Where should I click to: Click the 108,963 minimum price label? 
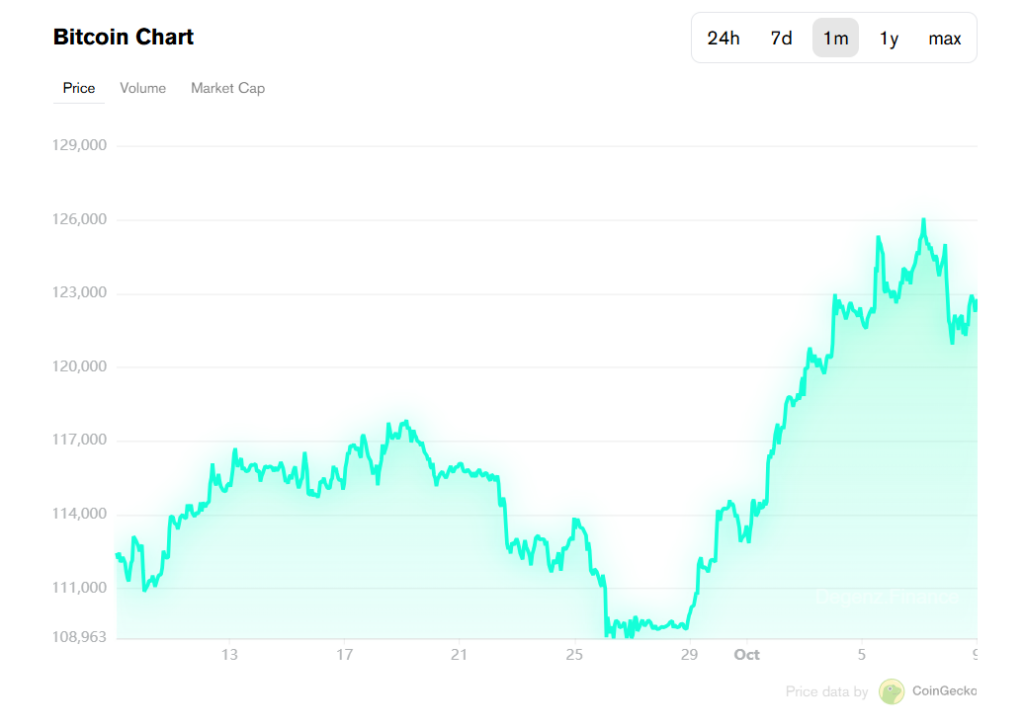coord(80,636)
